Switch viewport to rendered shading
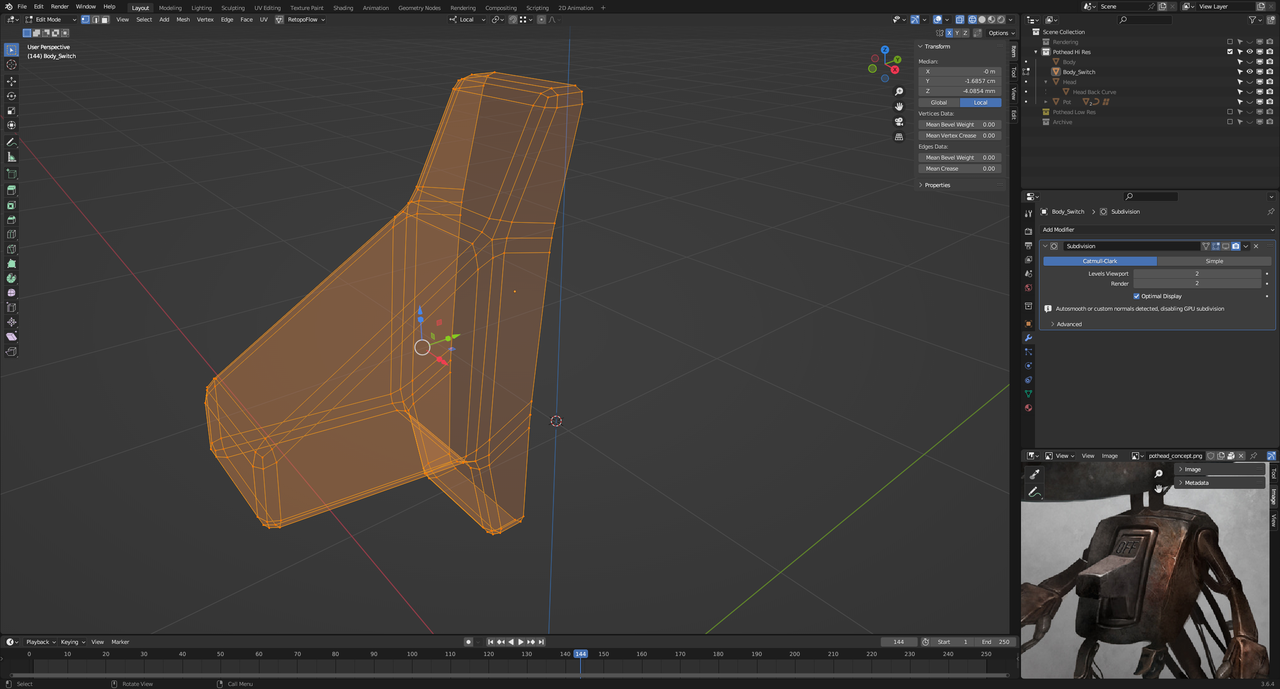This screenshot has height=689, width=1280. 999,20
